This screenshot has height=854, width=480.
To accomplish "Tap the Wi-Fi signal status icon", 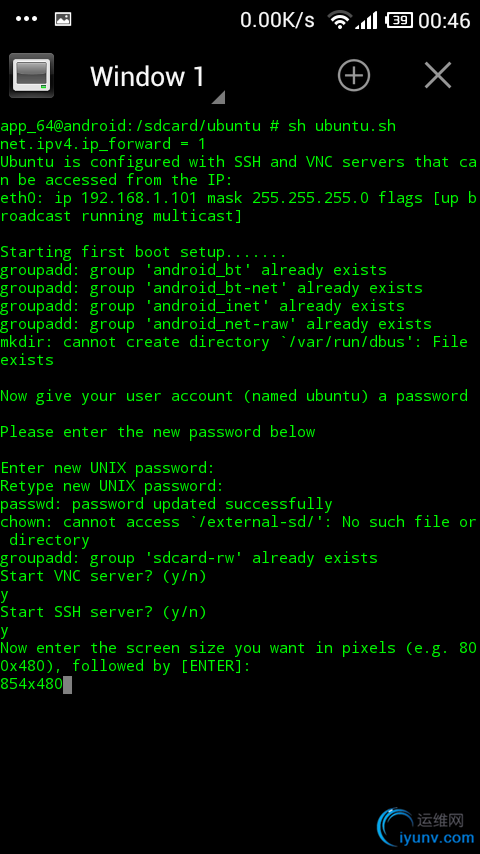I will pyautogui.click(x=339, y=20).
